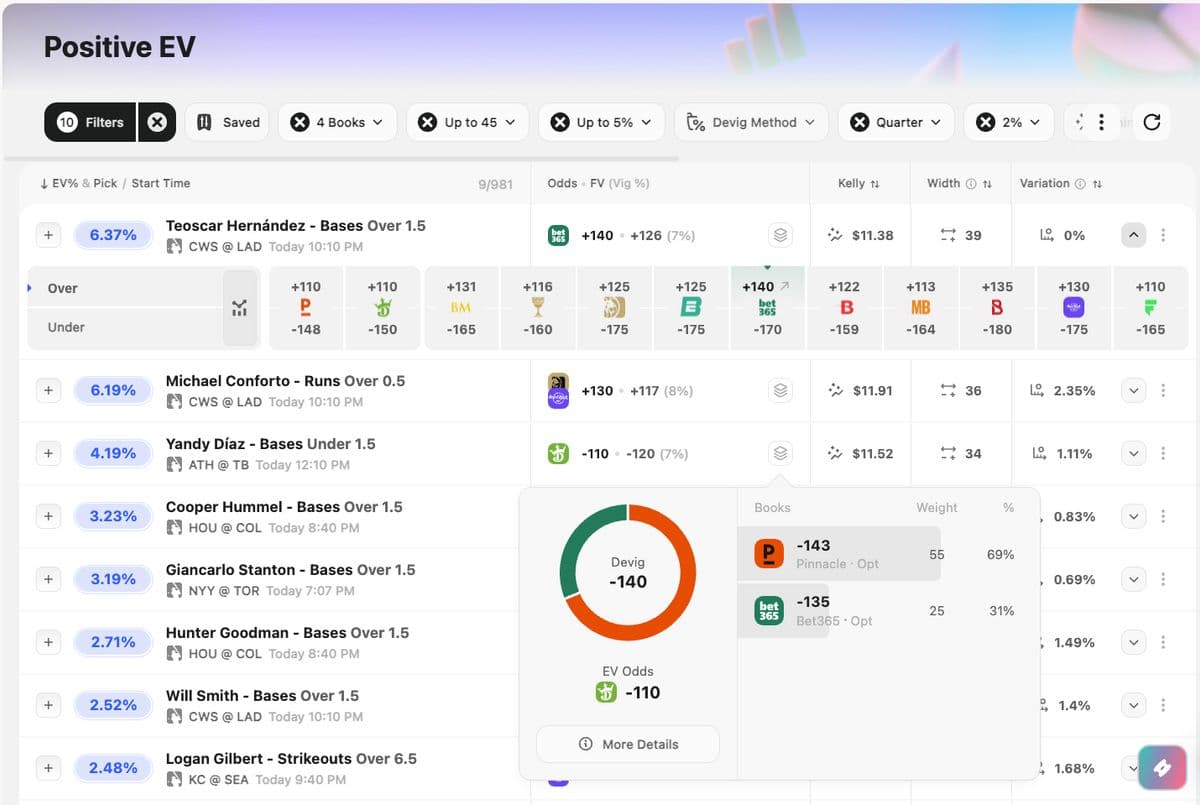Sort by Kelly column
The width and height of the screenshot is (1200, 805).
858,183
